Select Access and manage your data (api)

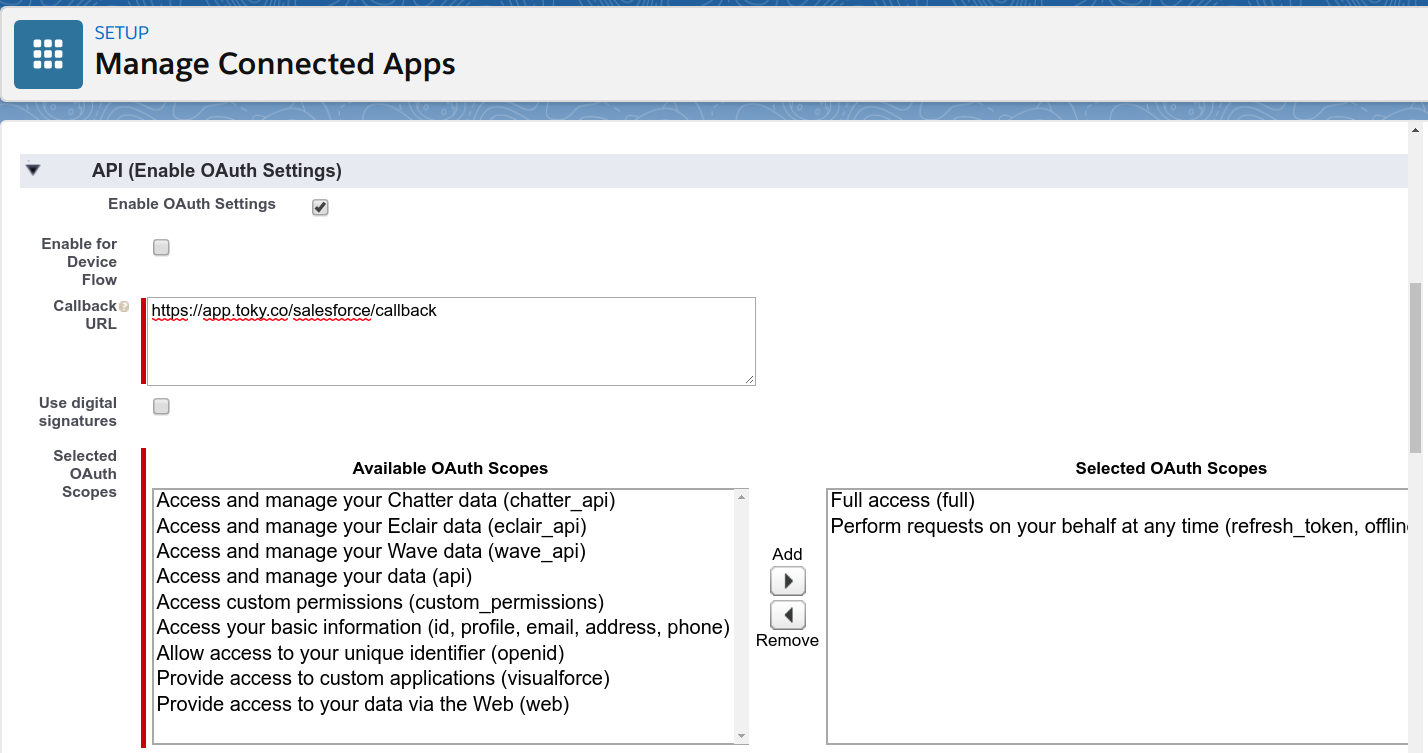[x=314, y=577]
